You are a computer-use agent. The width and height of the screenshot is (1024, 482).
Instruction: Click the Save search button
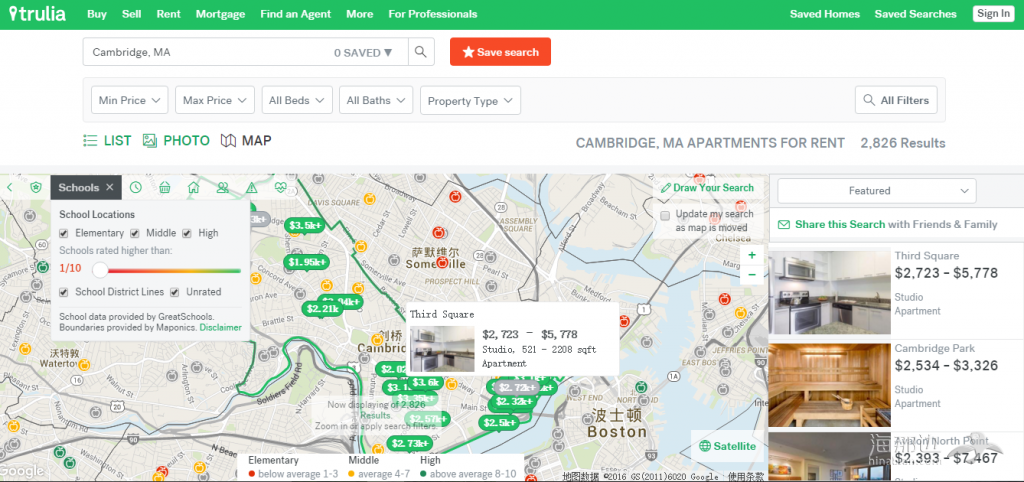500,52
